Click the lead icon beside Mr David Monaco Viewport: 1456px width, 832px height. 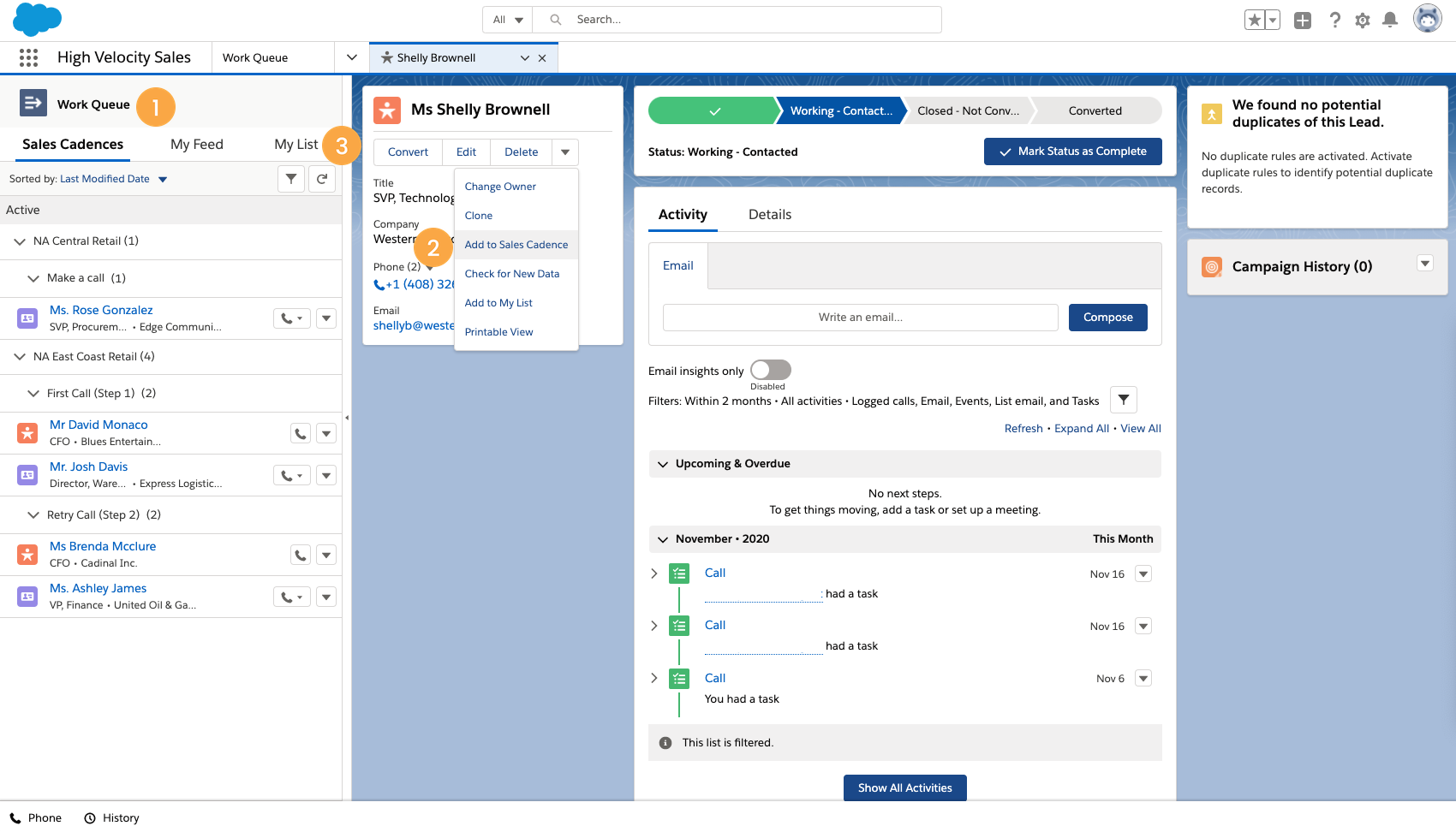pyautogui.click(x=27, y=433)
